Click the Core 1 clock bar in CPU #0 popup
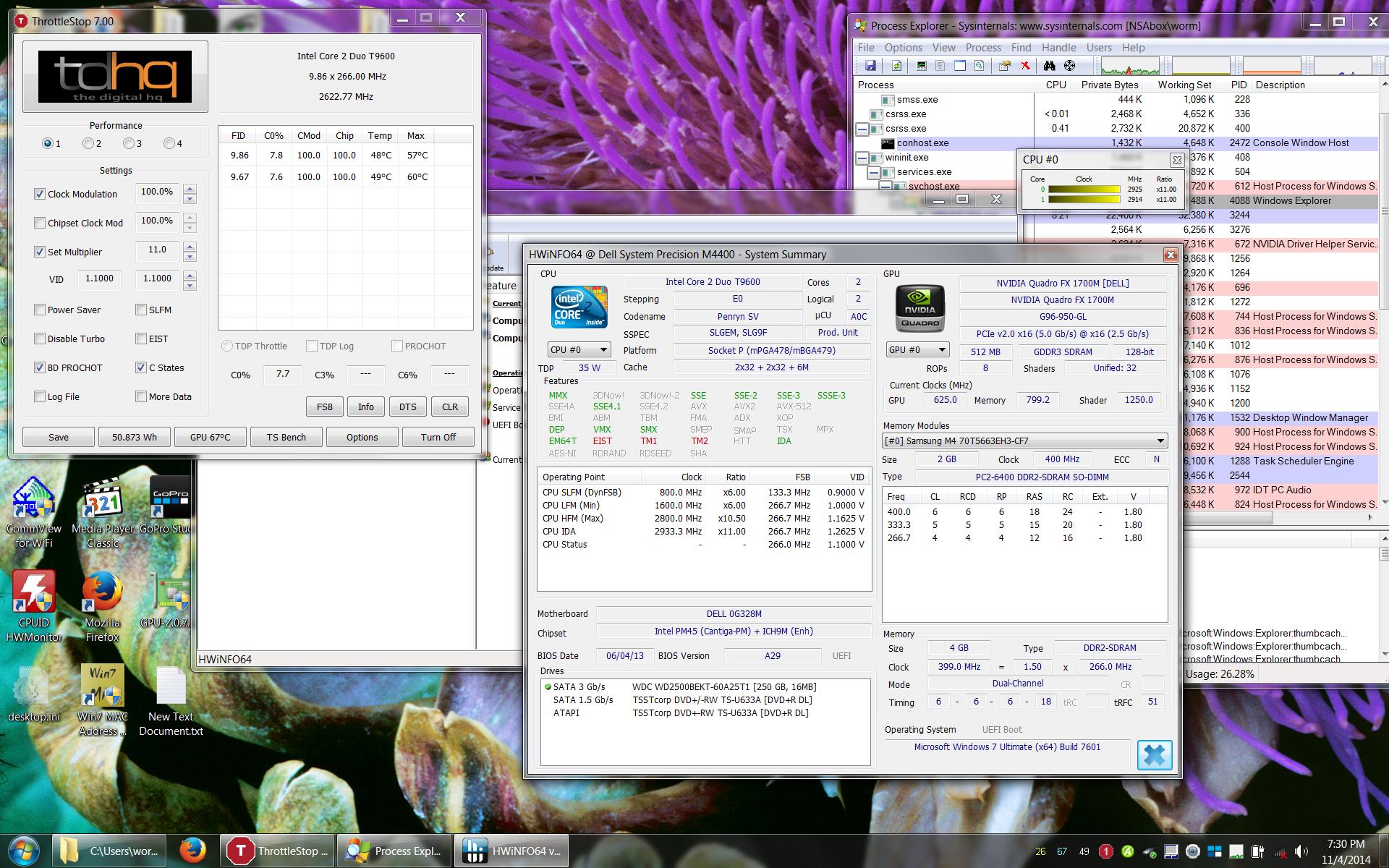This screenshot has height=868, width=1389. coord(1084,199)
